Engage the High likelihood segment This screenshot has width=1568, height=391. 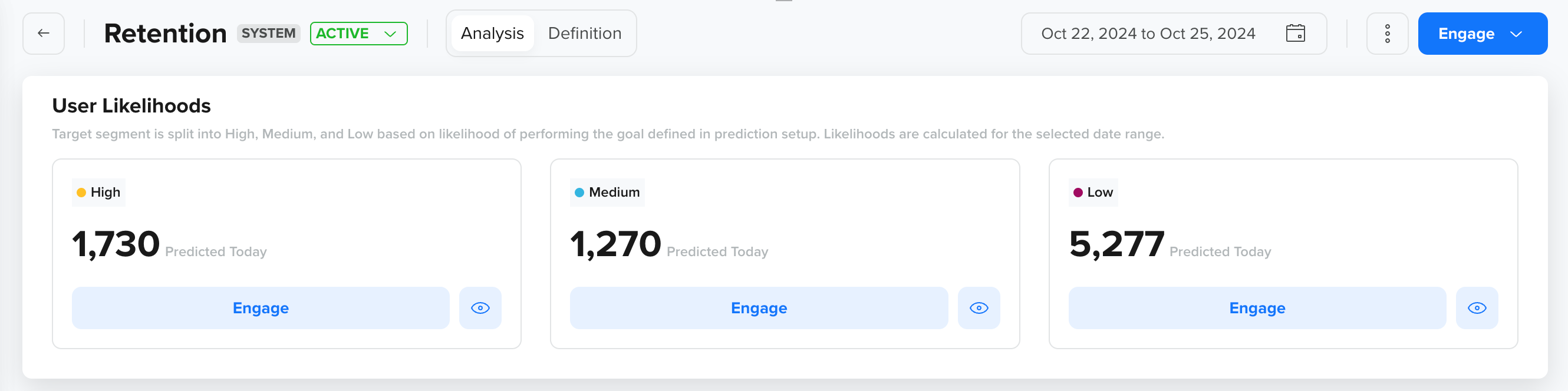click(x=261, y=308)
